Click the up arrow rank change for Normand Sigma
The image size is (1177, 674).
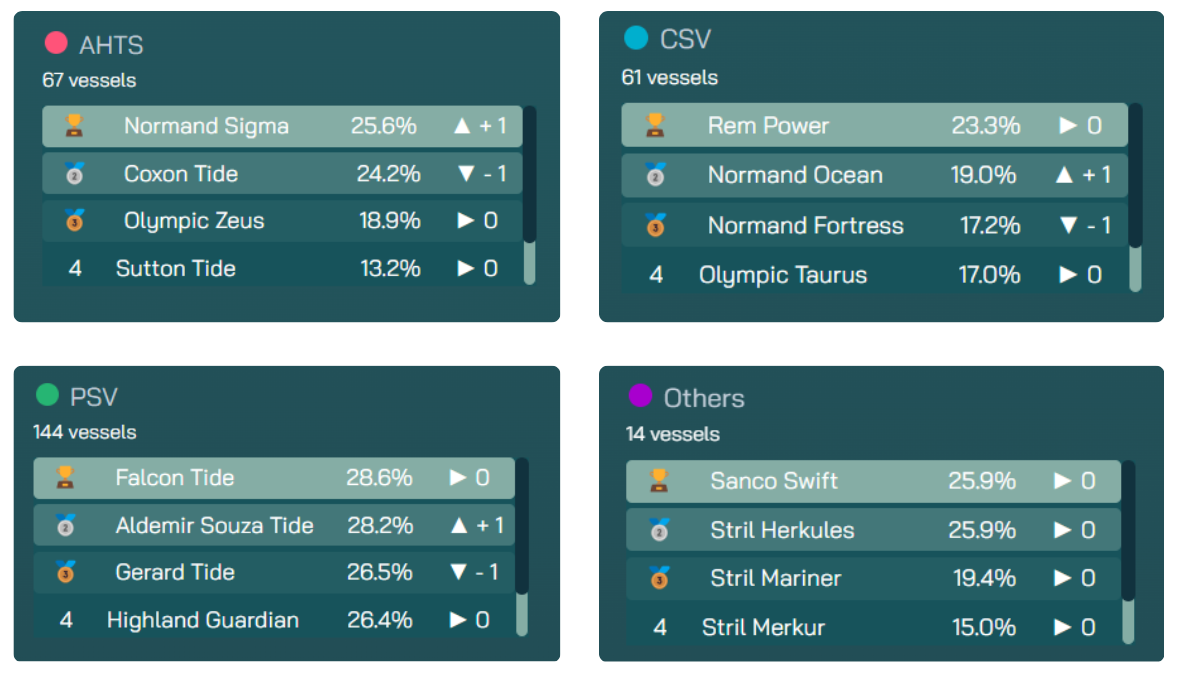point(462,126)
